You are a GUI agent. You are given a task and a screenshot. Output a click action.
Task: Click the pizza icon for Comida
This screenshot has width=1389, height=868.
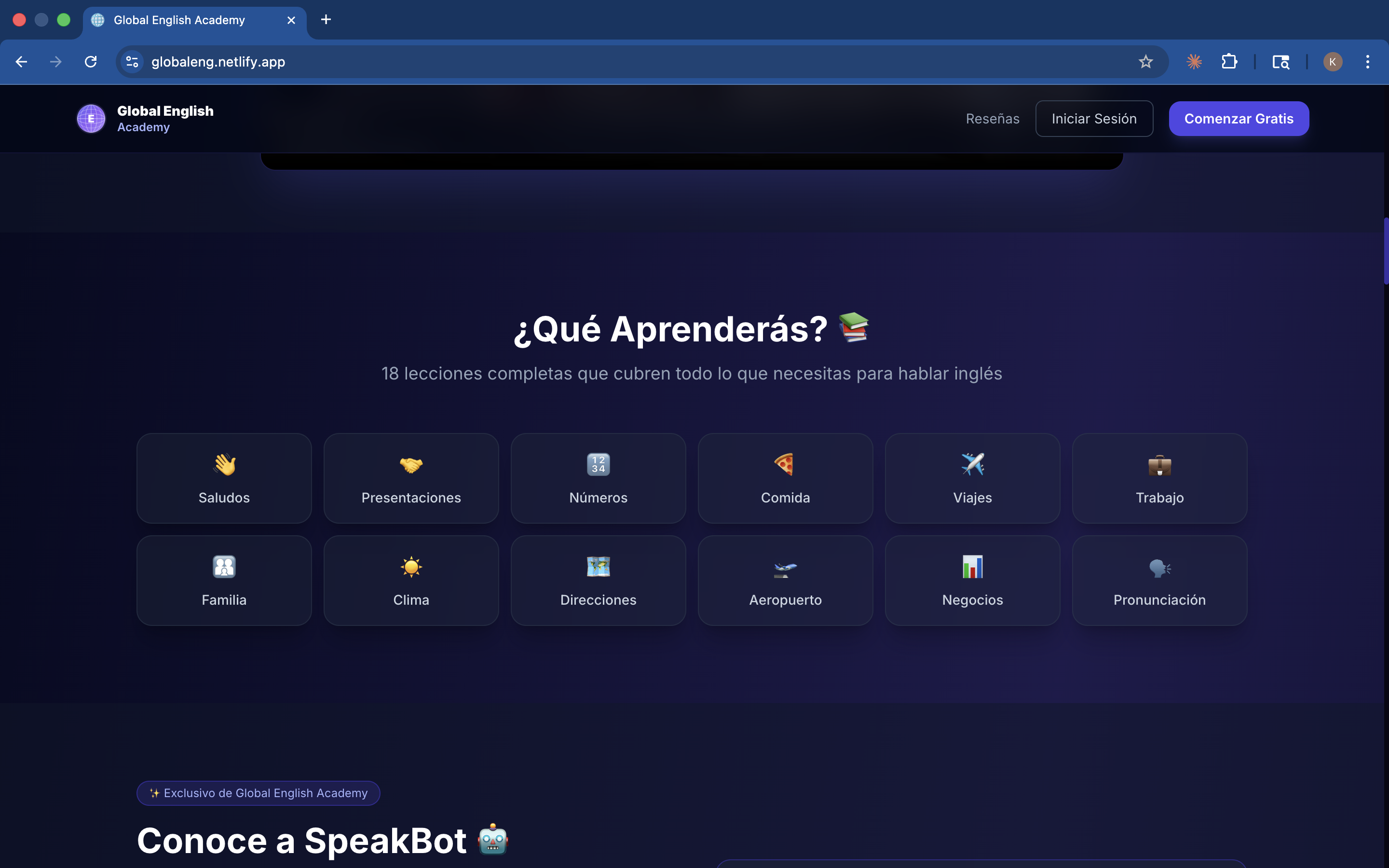coord(785,464)
